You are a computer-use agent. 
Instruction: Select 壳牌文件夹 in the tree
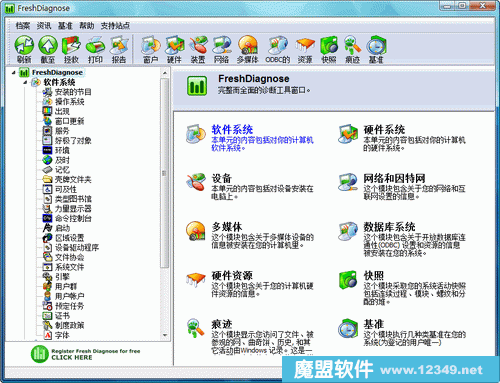coord(73,179)
